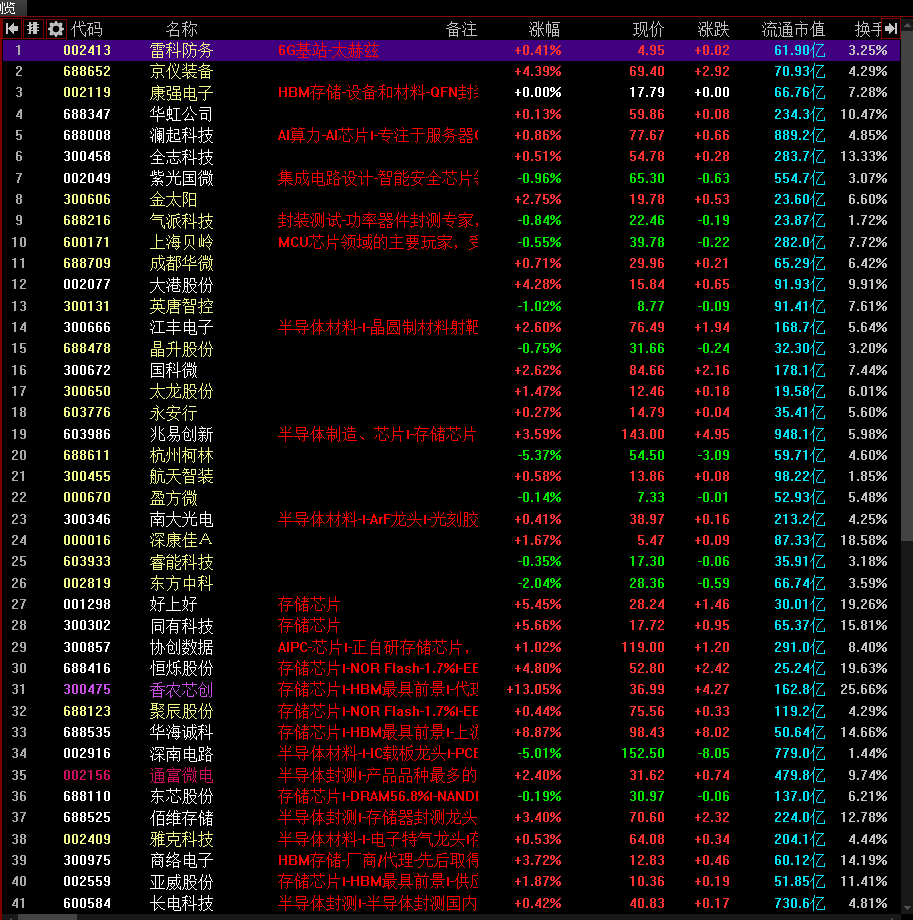Image resolution: width=913 pixels, height=920 pixels.
Task: Click the 152.50 price value
Action: click(x=643, y=753)
